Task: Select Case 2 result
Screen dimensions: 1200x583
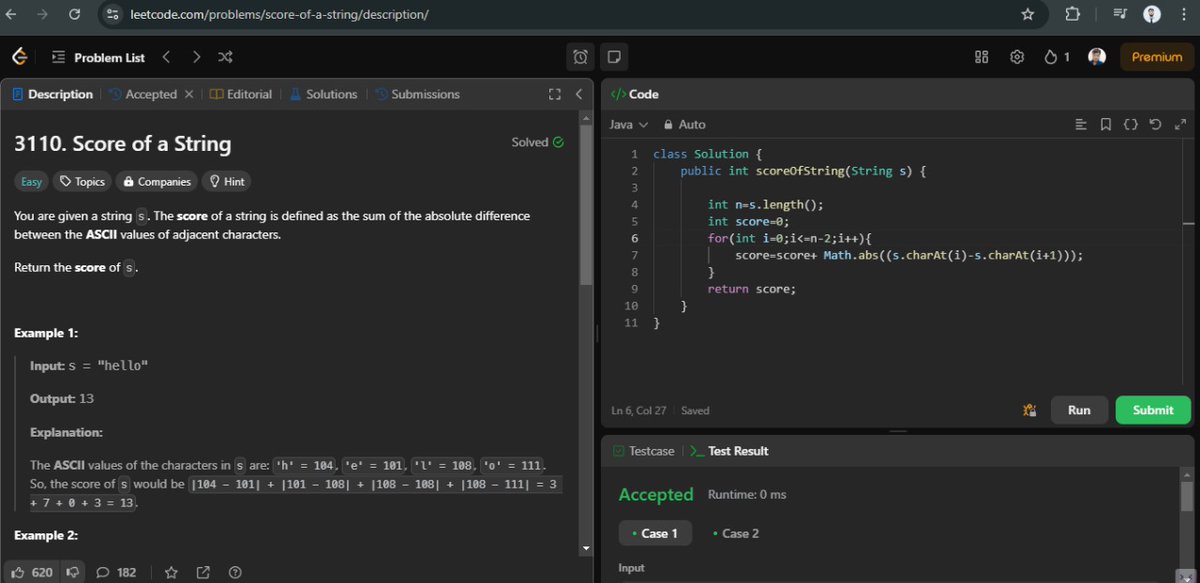Action: tap(735, 533)
